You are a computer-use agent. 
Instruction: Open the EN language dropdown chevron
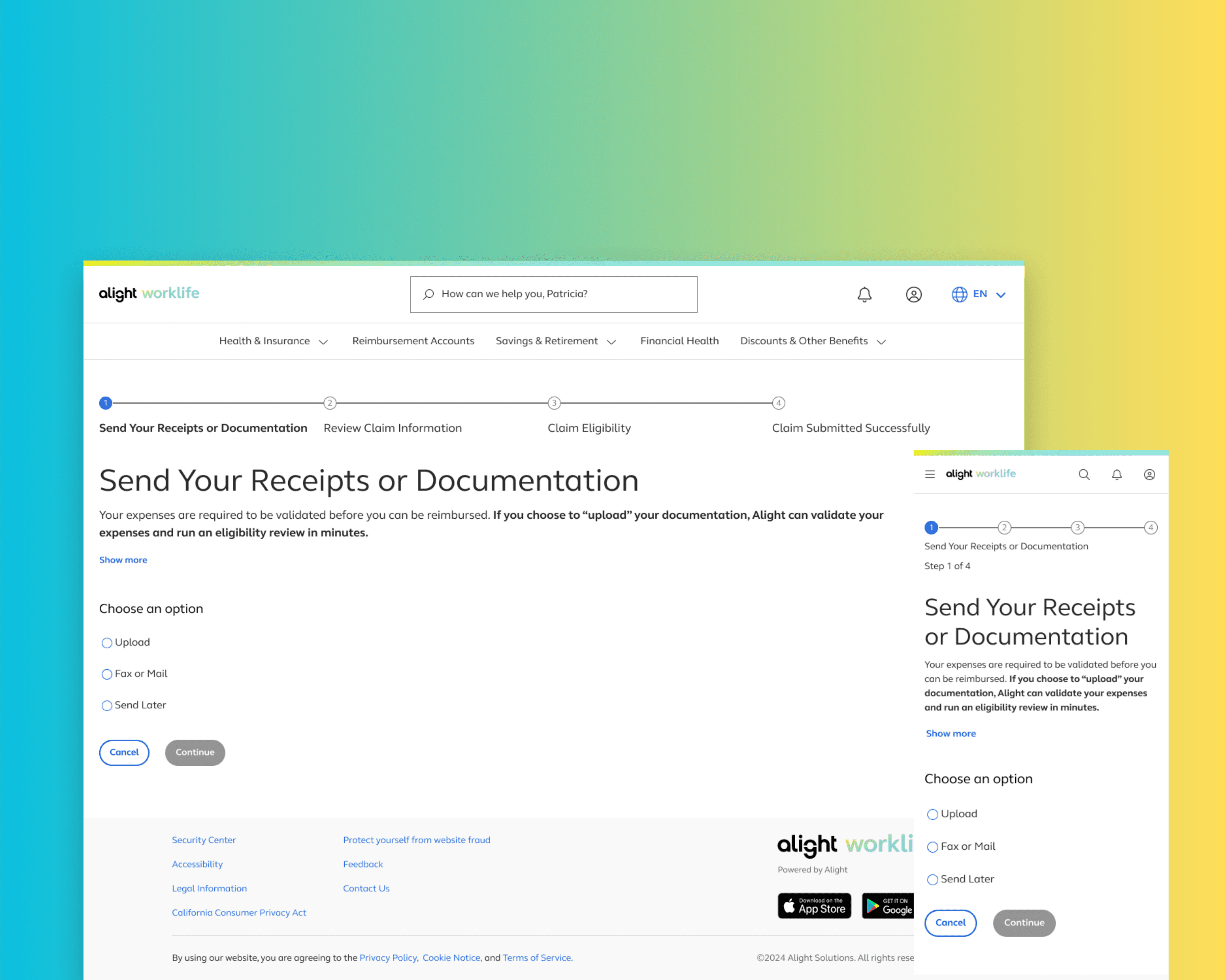click(x=1001, y=294)
